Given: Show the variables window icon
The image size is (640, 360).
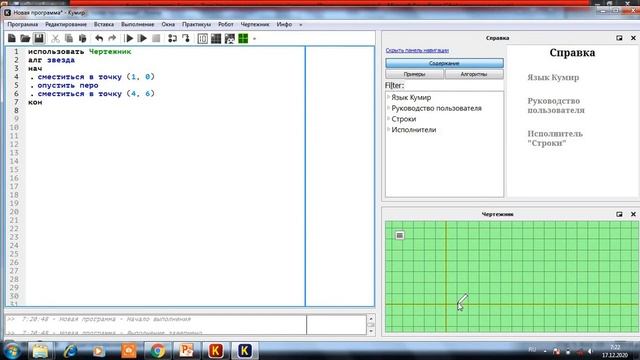Looking at the screenshot, I should [202, 39].
